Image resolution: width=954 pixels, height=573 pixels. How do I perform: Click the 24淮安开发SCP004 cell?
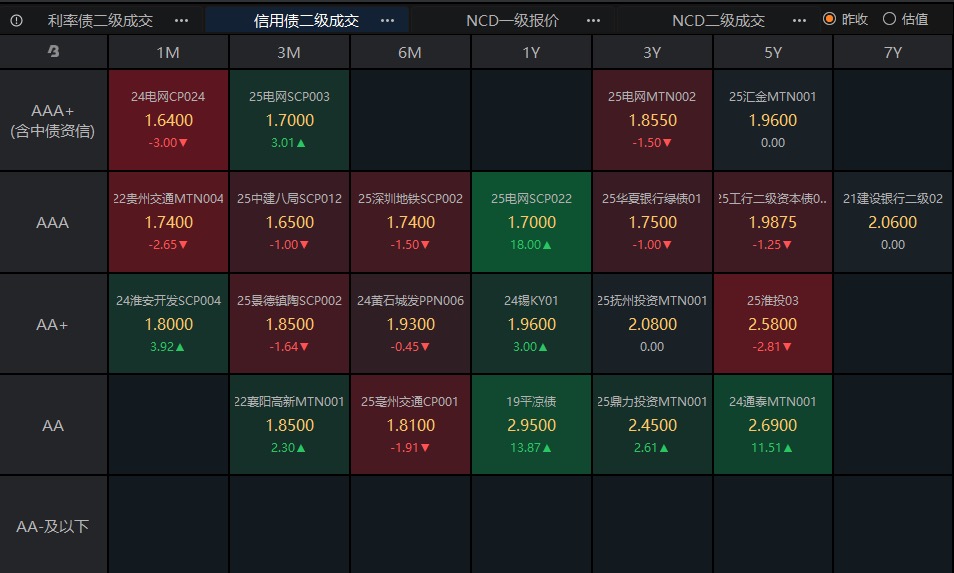tap(169, 324)
